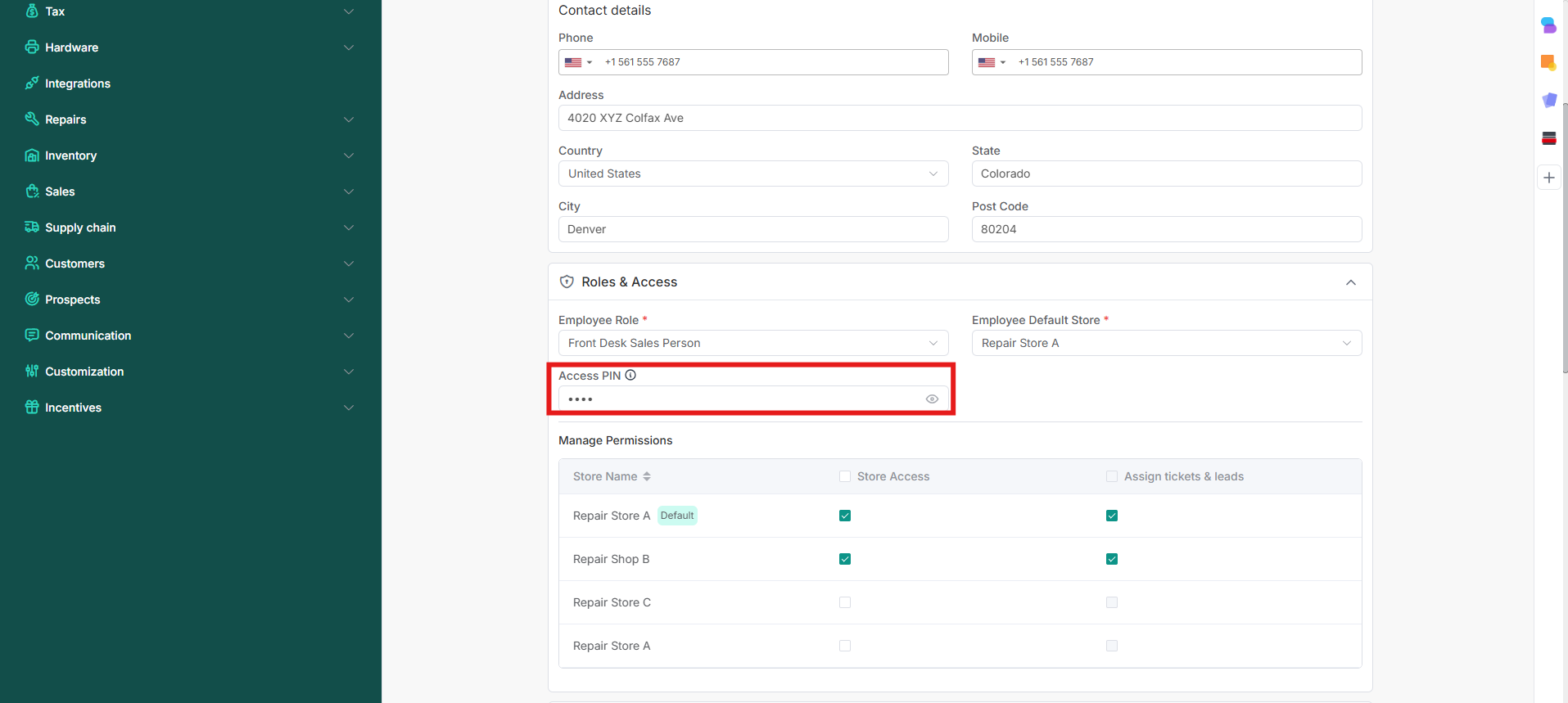Open the Employee Default Store dropdown
The width and height of the screenshot is (1568, 703).
pos(1166,343)
